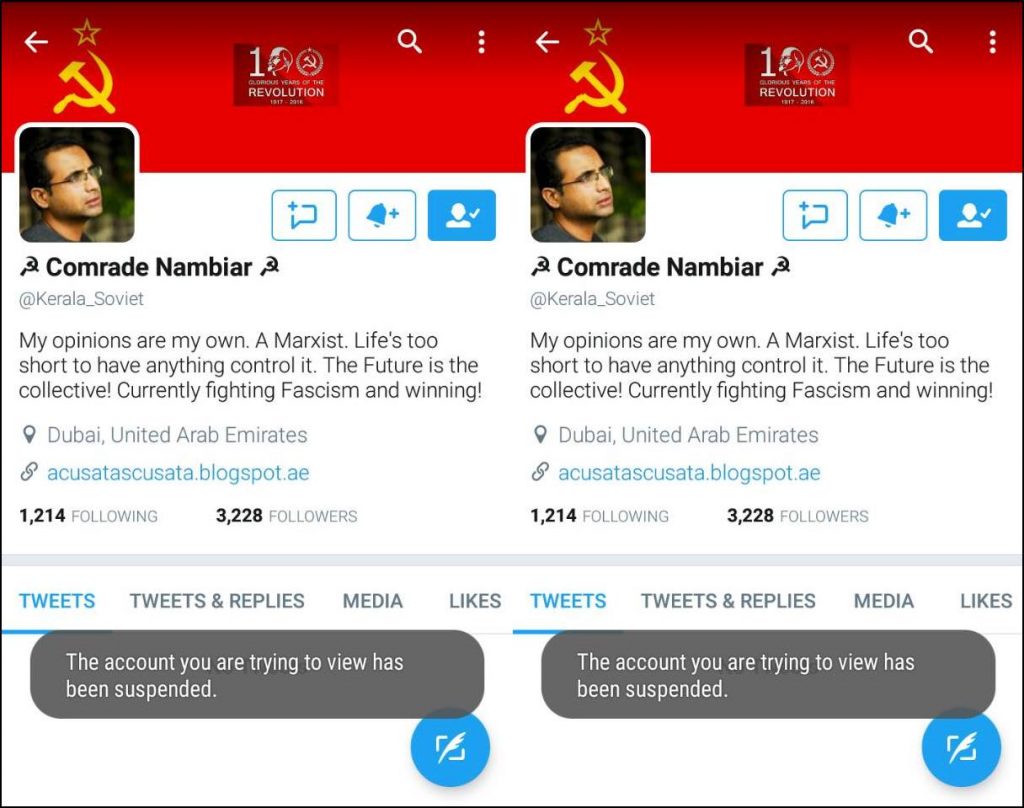Tap add-to-list icon button in left profile

click(x=304, y=215)
